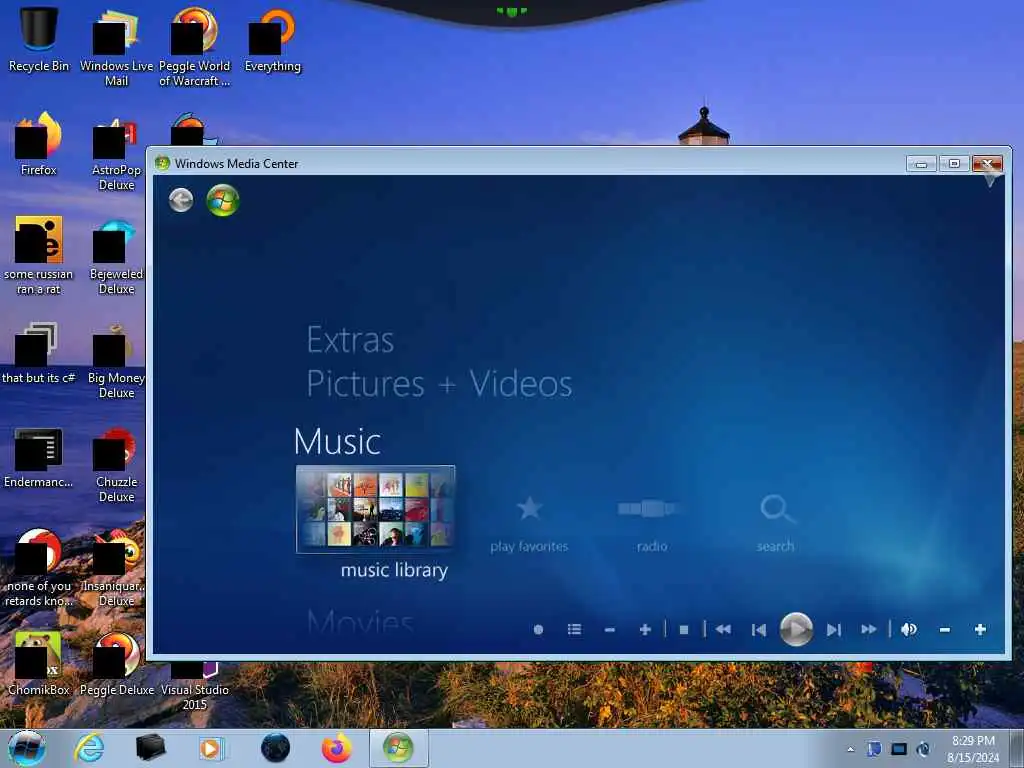This screenshot has width=1024, height=768.
Task: Select the Recycle Bin desktop icon
Action: (39, 40)
